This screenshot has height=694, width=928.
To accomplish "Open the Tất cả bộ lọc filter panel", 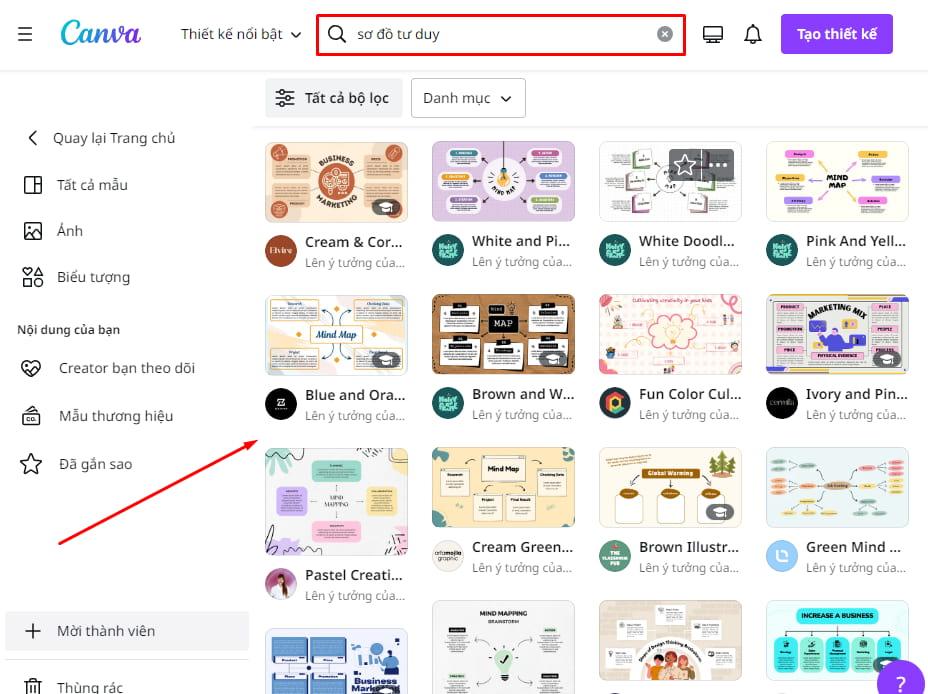I will pyautogui.click(x=333, y=98).
